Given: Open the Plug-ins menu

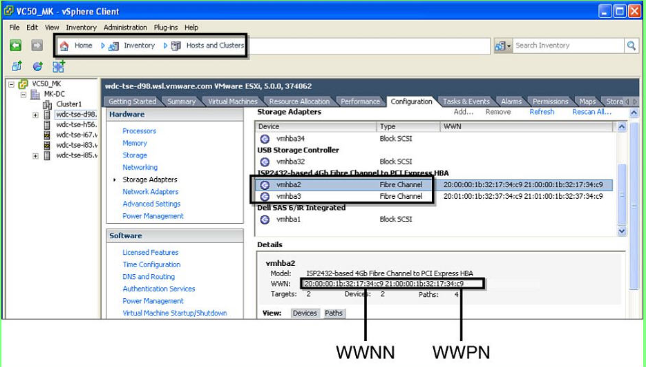Looking at the screenshot, I should [x=165, y=28].
